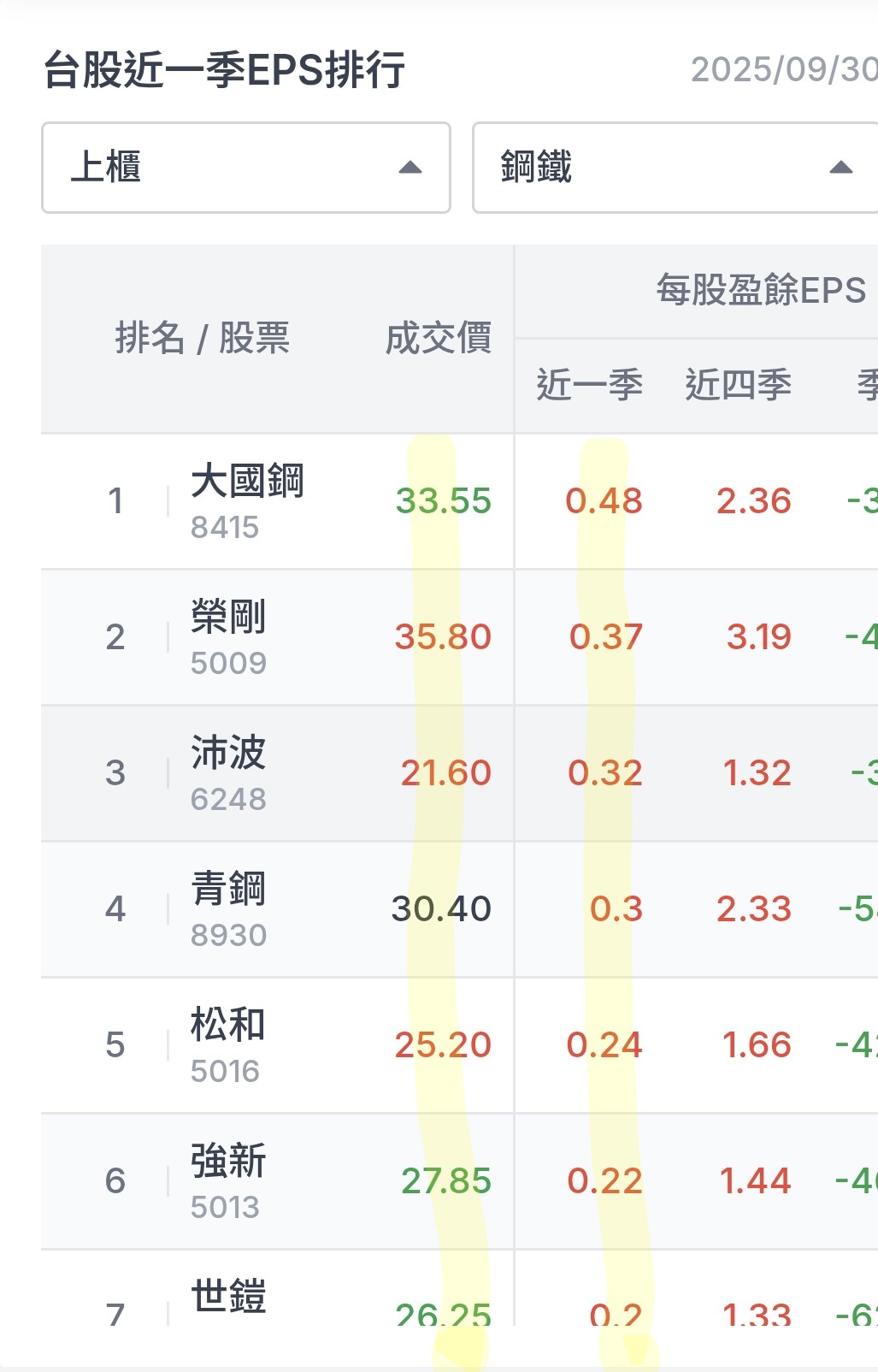This screenshot has height=1372, width=878.
Task: Click the 上櫃 dropdown arrow icon
Action: (410, 168)
